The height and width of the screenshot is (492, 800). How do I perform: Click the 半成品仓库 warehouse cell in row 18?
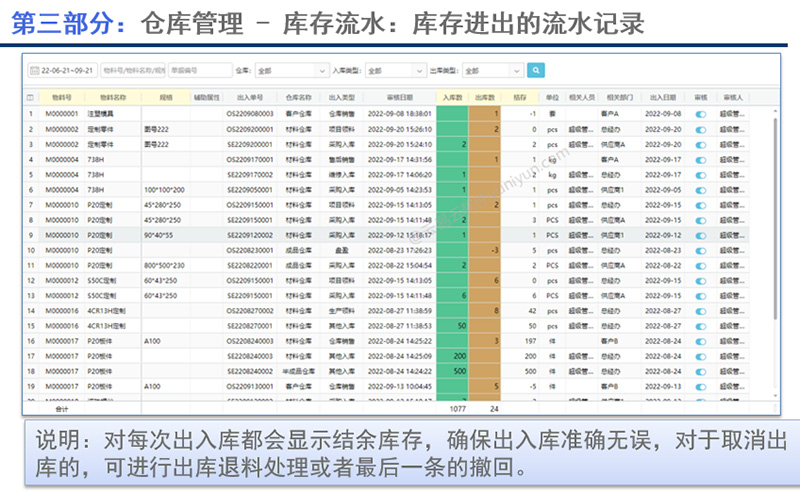(x=298, y=372)
